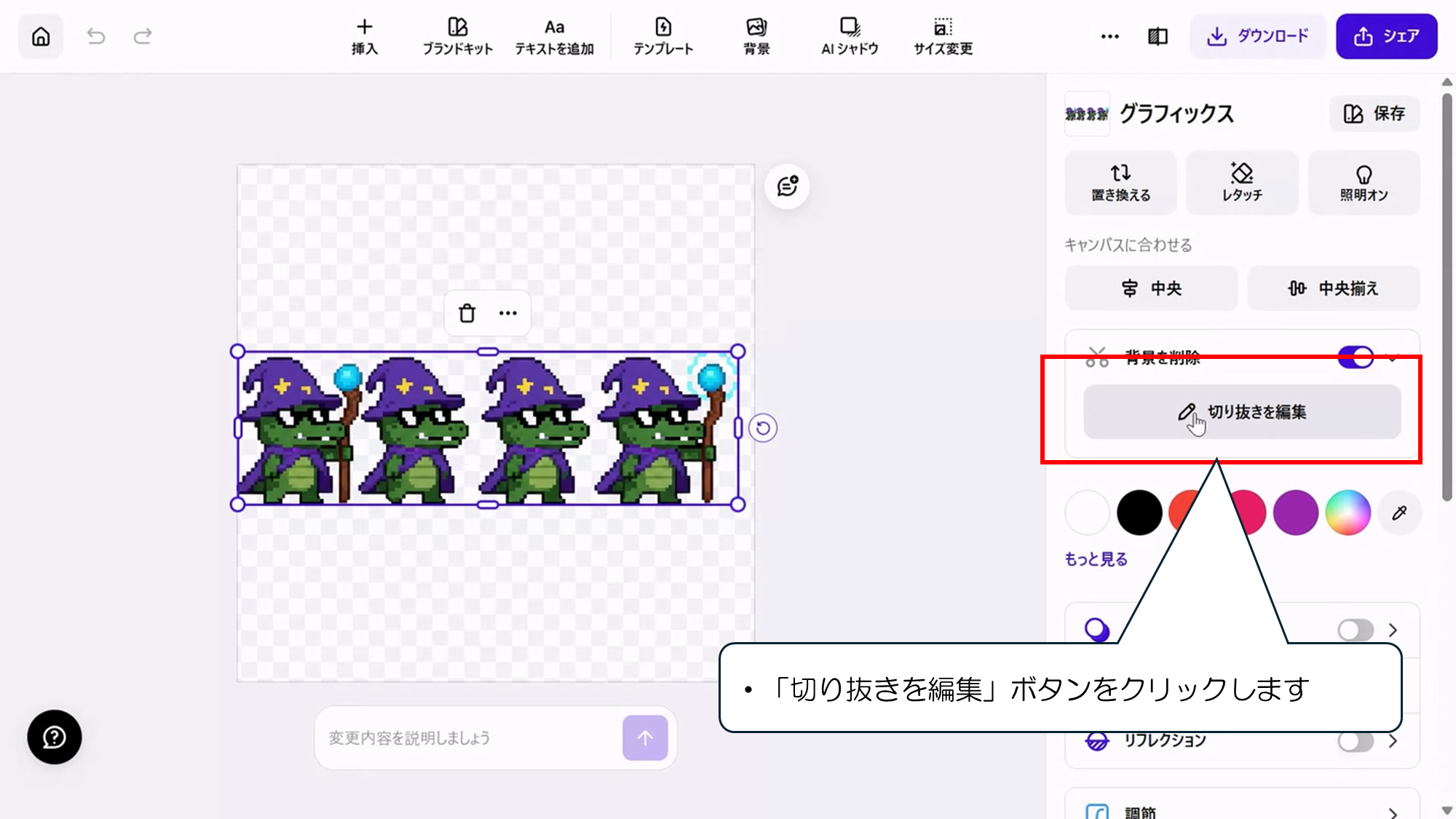The height and width of the screenshot is (819, 1456).
Task: Click the rotate handle beside the graphic
Action: (x=763, y=428)
